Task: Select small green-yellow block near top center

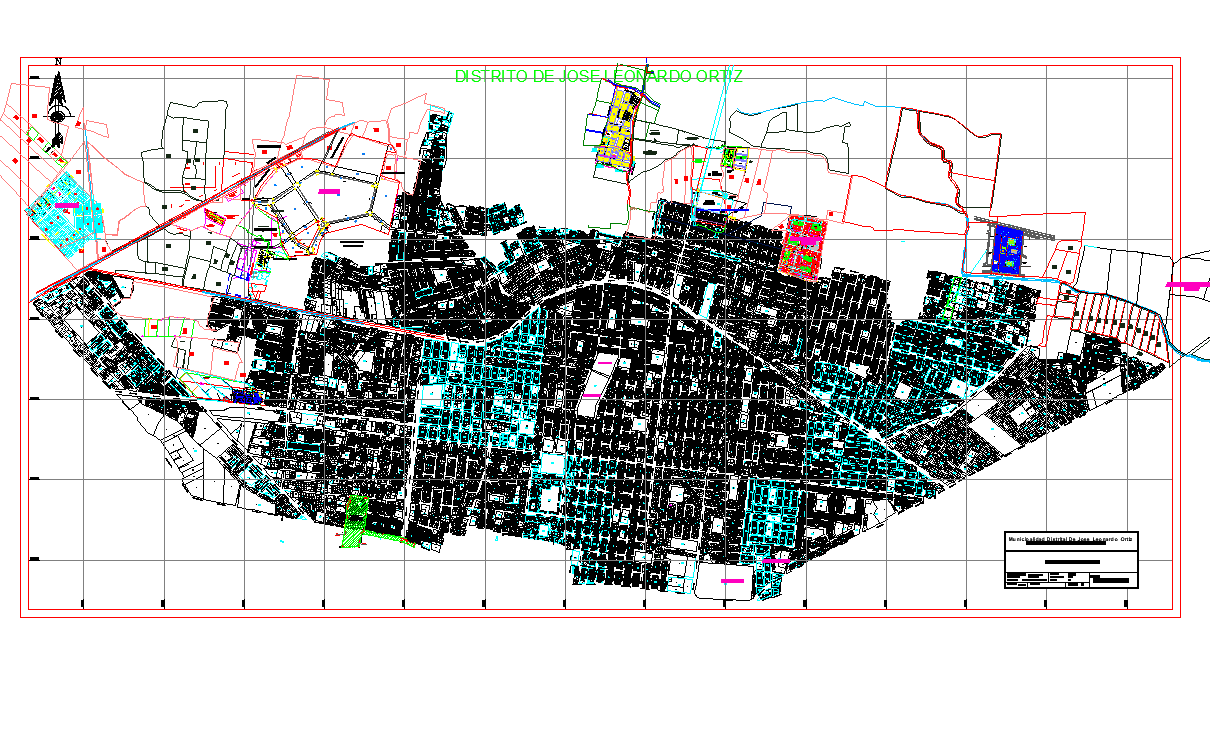Action: coord(736,156)
